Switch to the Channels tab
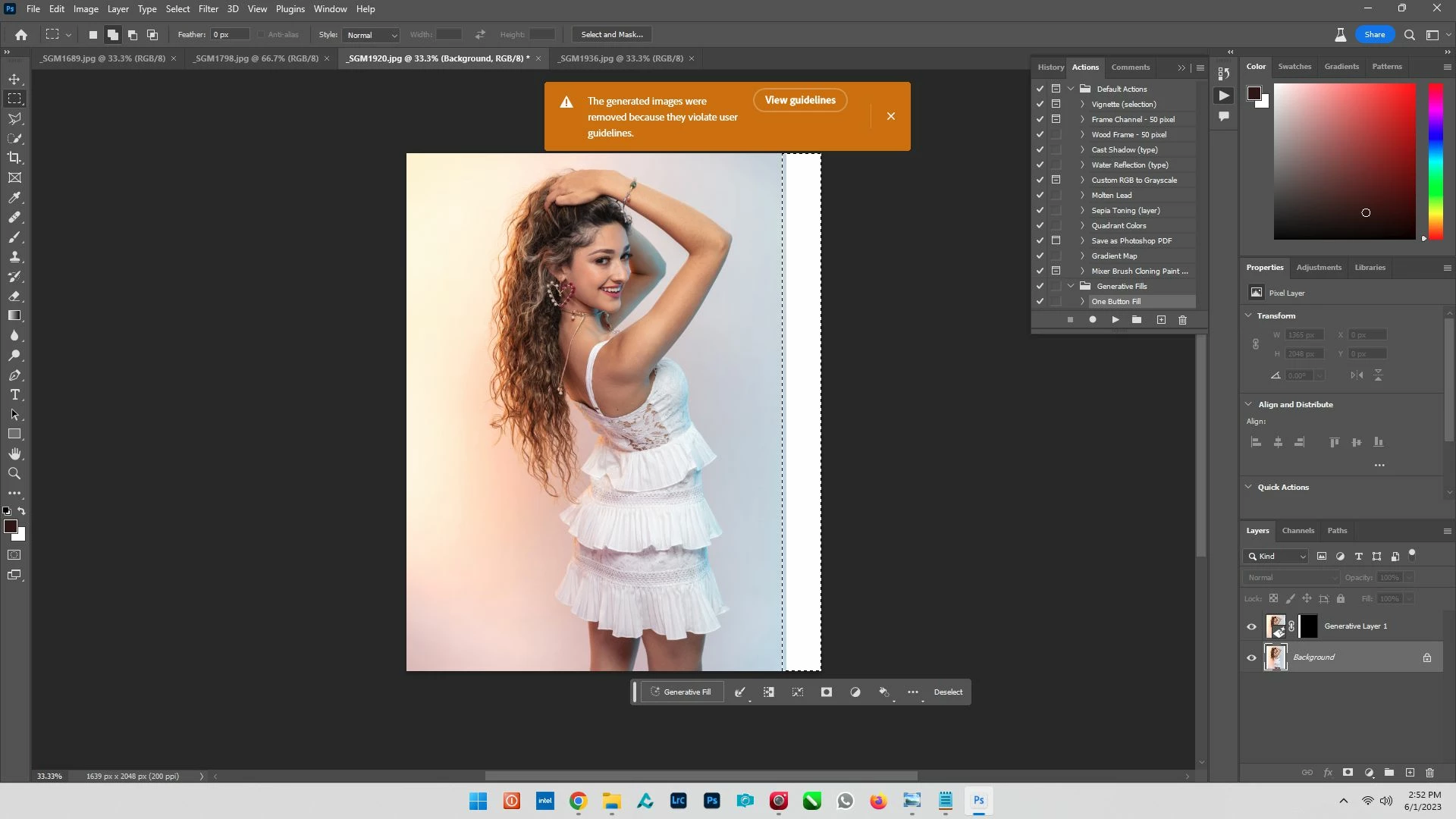Screen dimensions: 1456x819 1298,531
